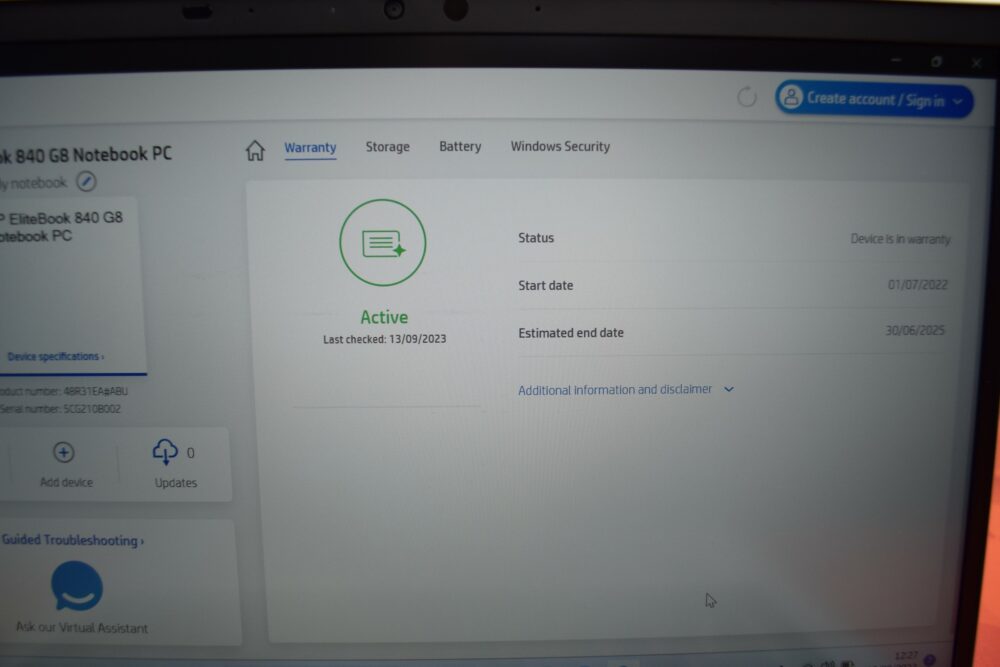Click Create account / Sign in button

pos(874,99)
